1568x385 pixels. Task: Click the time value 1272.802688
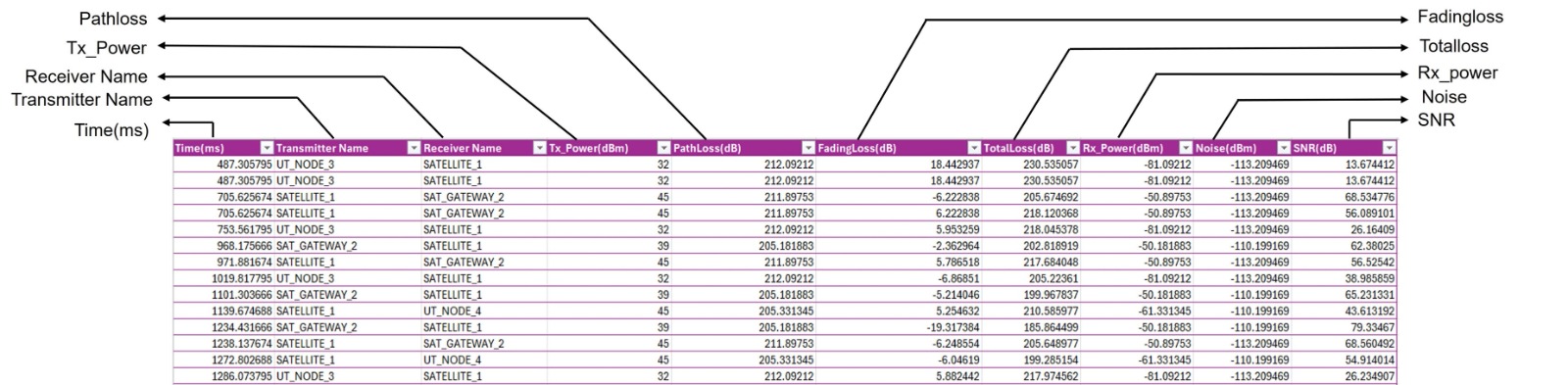click(242, 361)
